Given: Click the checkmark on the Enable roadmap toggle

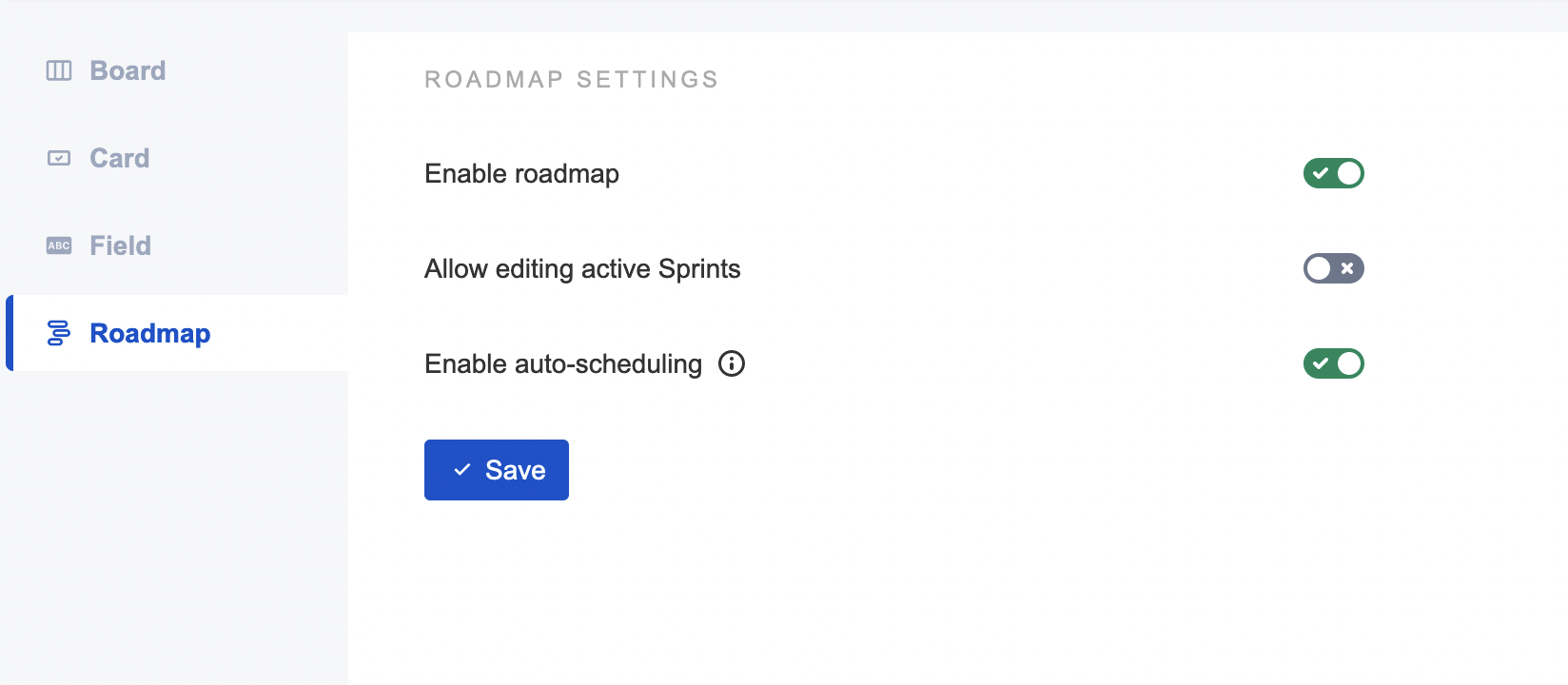Looking at the screenshot, I should click(1321, 173).
